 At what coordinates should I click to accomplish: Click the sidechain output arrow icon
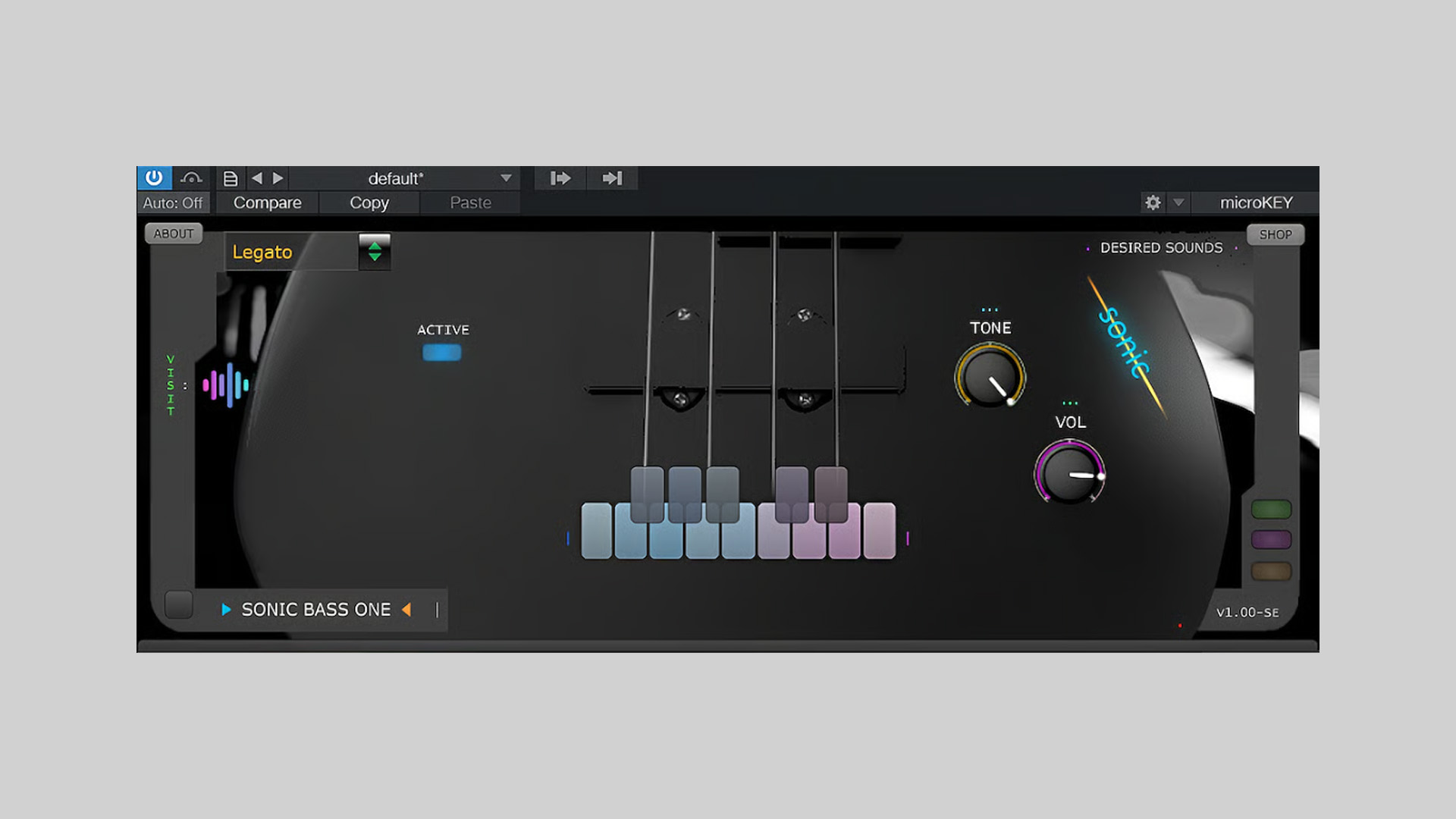(612, 178)
